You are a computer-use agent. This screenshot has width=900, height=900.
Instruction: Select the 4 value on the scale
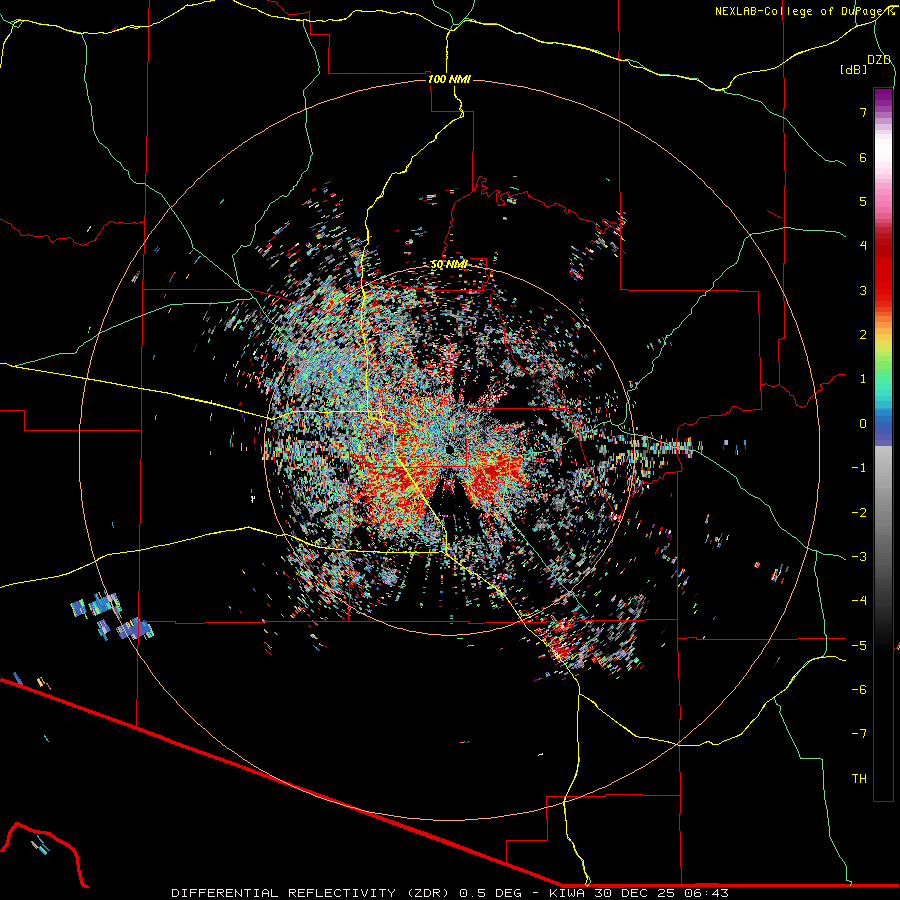tap(863, 246)
